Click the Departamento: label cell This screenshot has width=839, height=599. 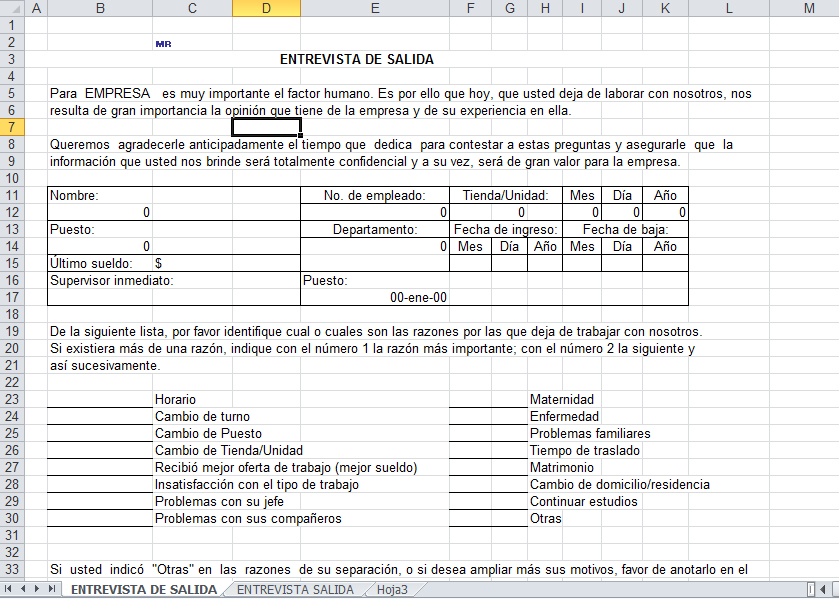point(375,230)
